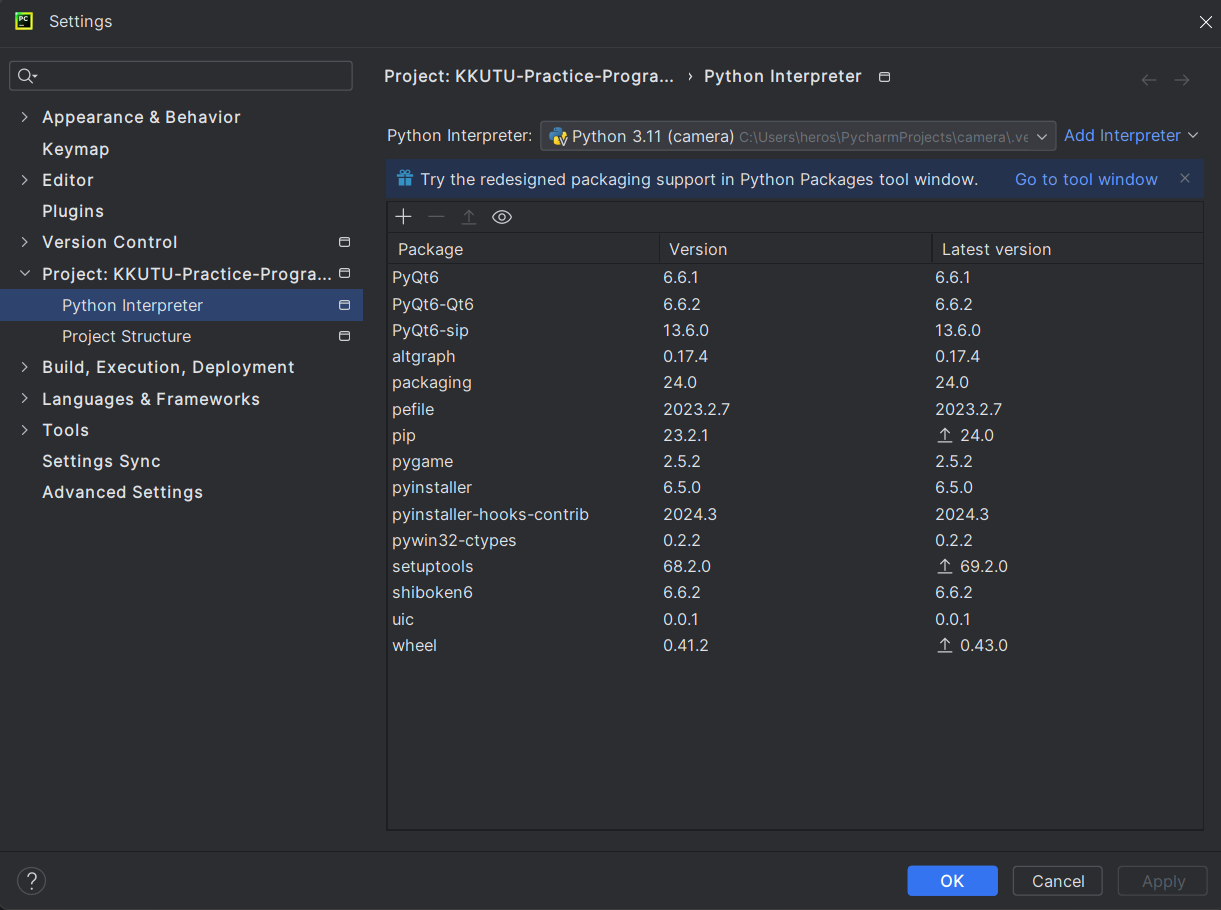Close the Settings dialog window
Image resolution: width=1221 pixels, height=910 pixels.
[1206, 22]
